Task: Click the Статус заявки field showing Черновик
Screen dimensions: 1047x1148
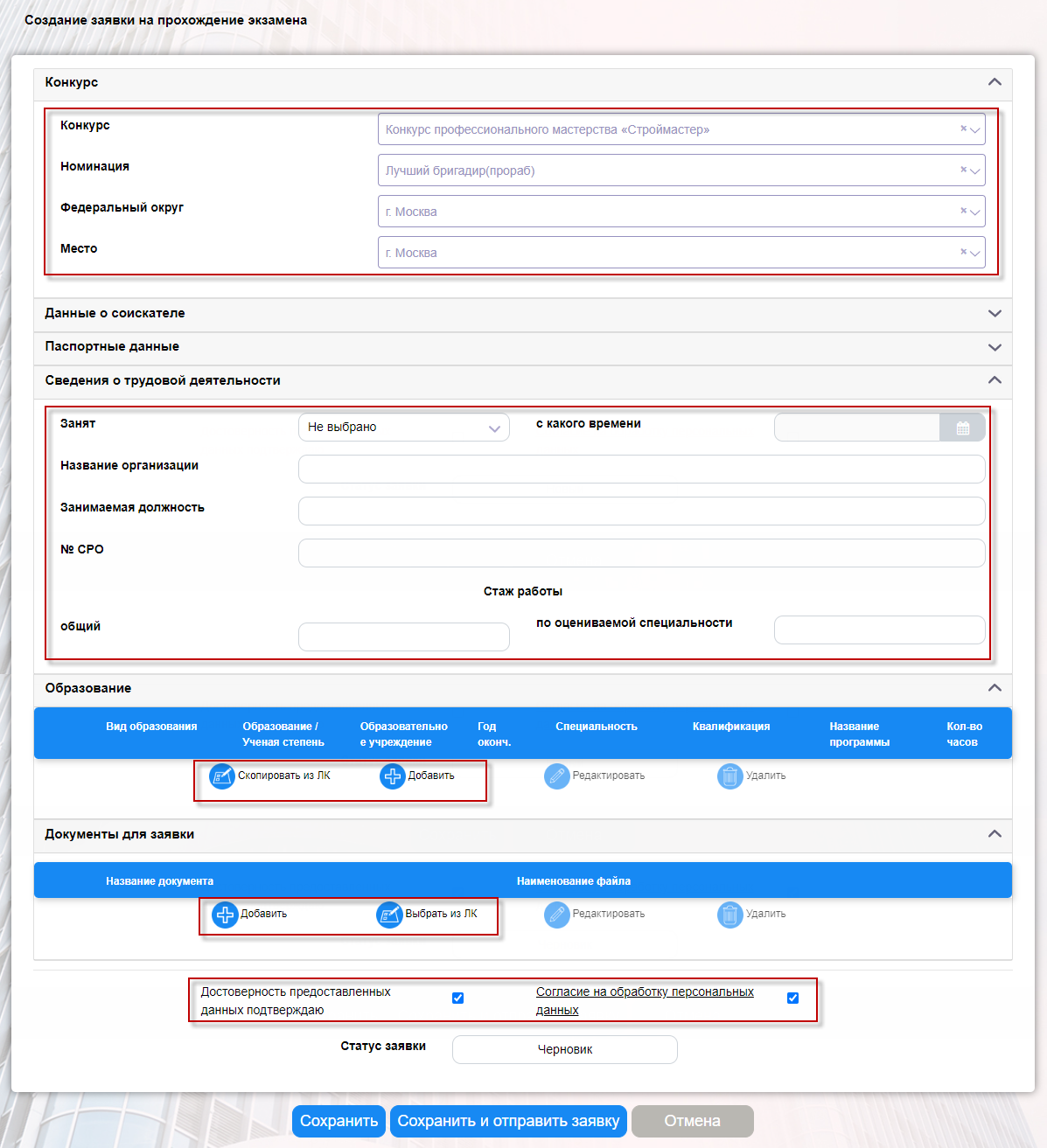Action: (x=565, y=1050)
